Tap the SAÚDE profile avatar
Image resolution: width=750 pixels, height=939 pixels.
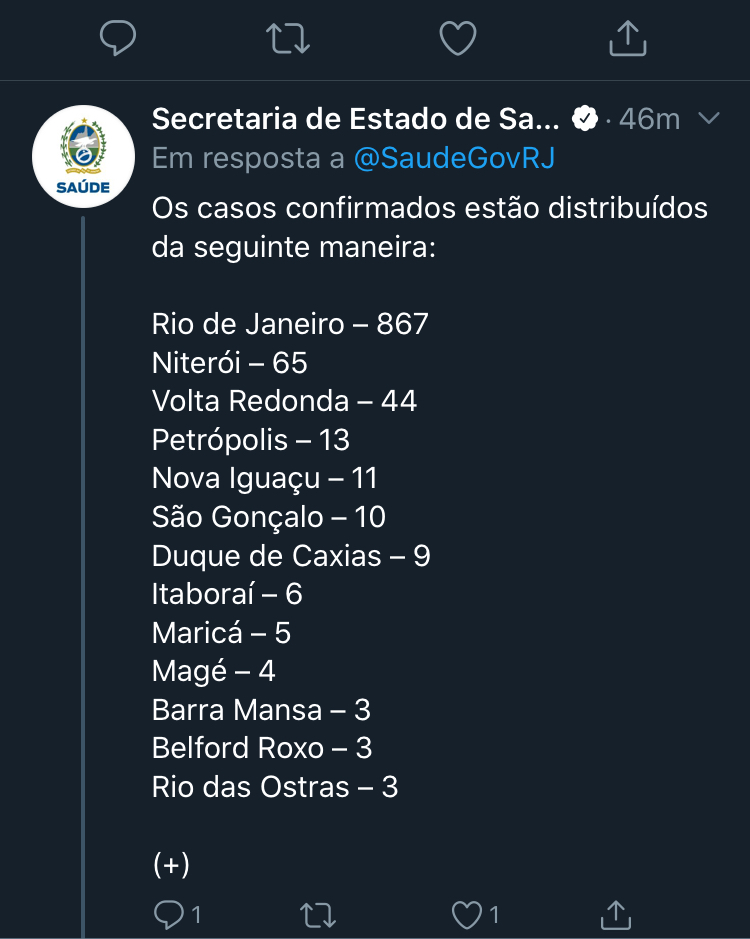click(x=83, y=156)
